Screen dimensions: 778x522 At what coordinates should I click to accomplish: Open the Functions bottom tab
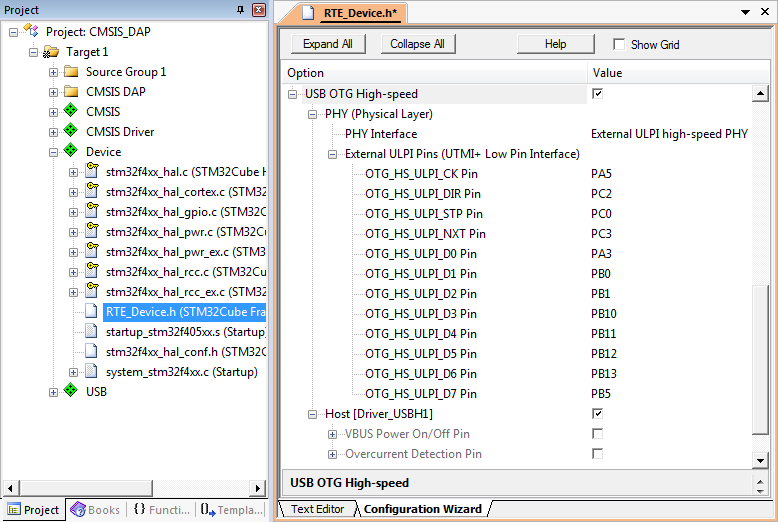162,510
